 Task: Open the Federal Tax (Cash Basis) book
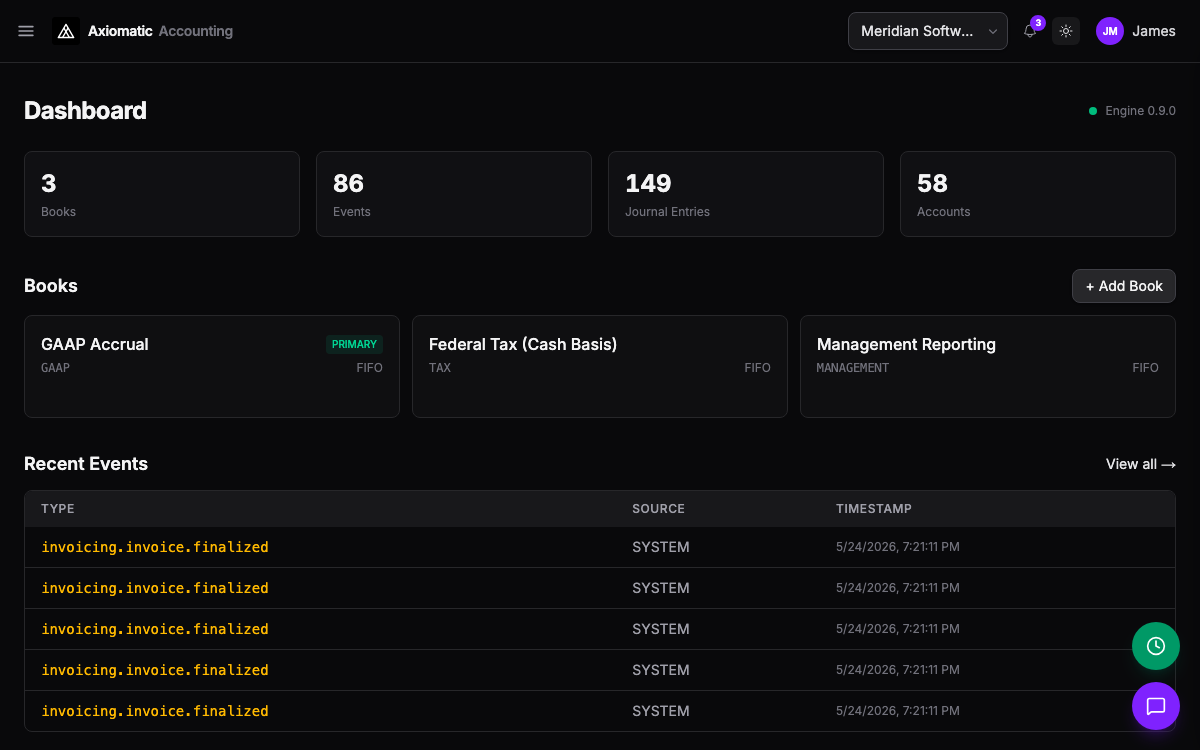click(600, 366)
